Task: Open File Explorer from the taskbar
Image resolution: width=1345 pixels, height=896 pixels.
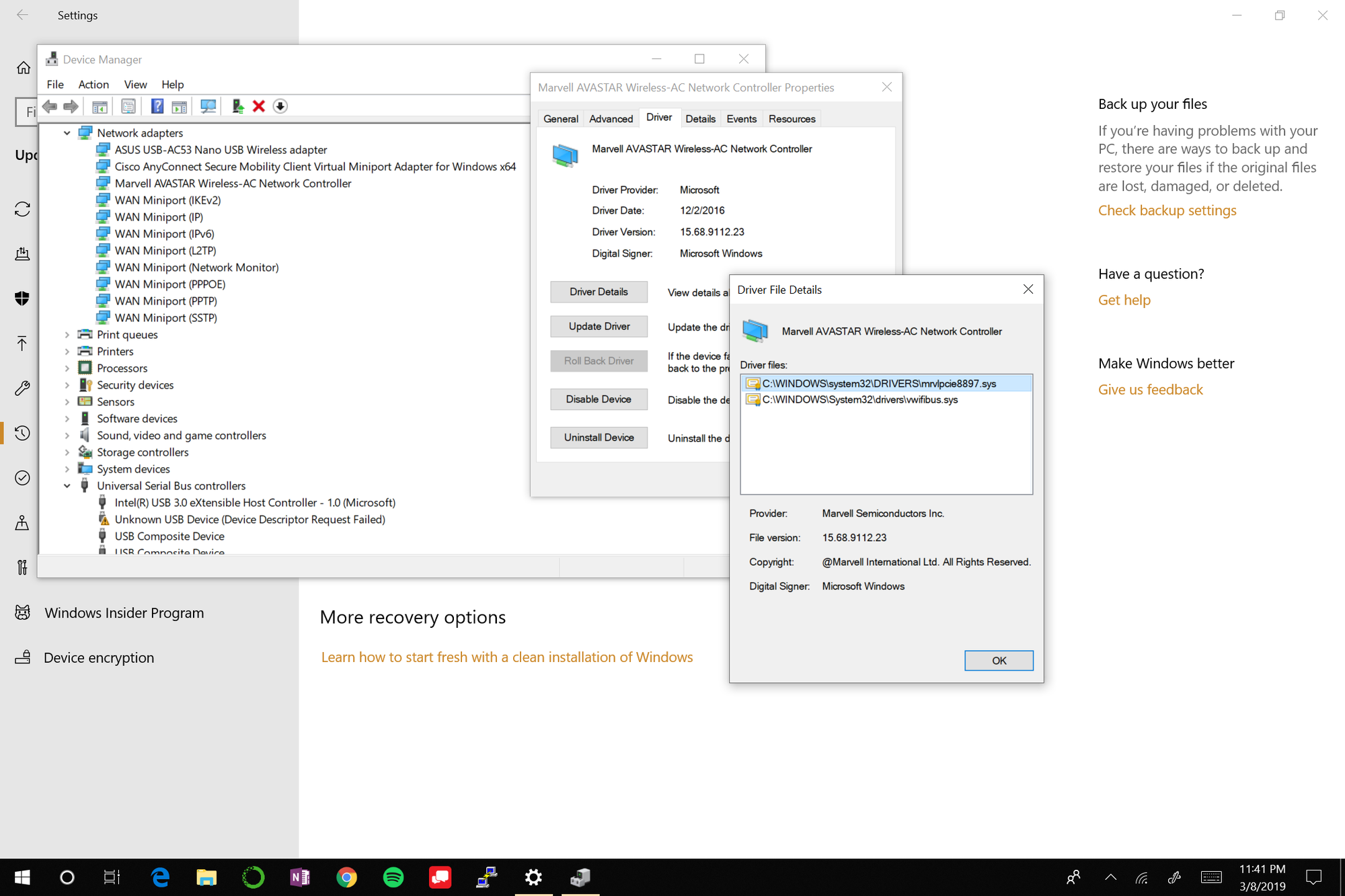Action: pyautogui.click(x=206, y=877)
